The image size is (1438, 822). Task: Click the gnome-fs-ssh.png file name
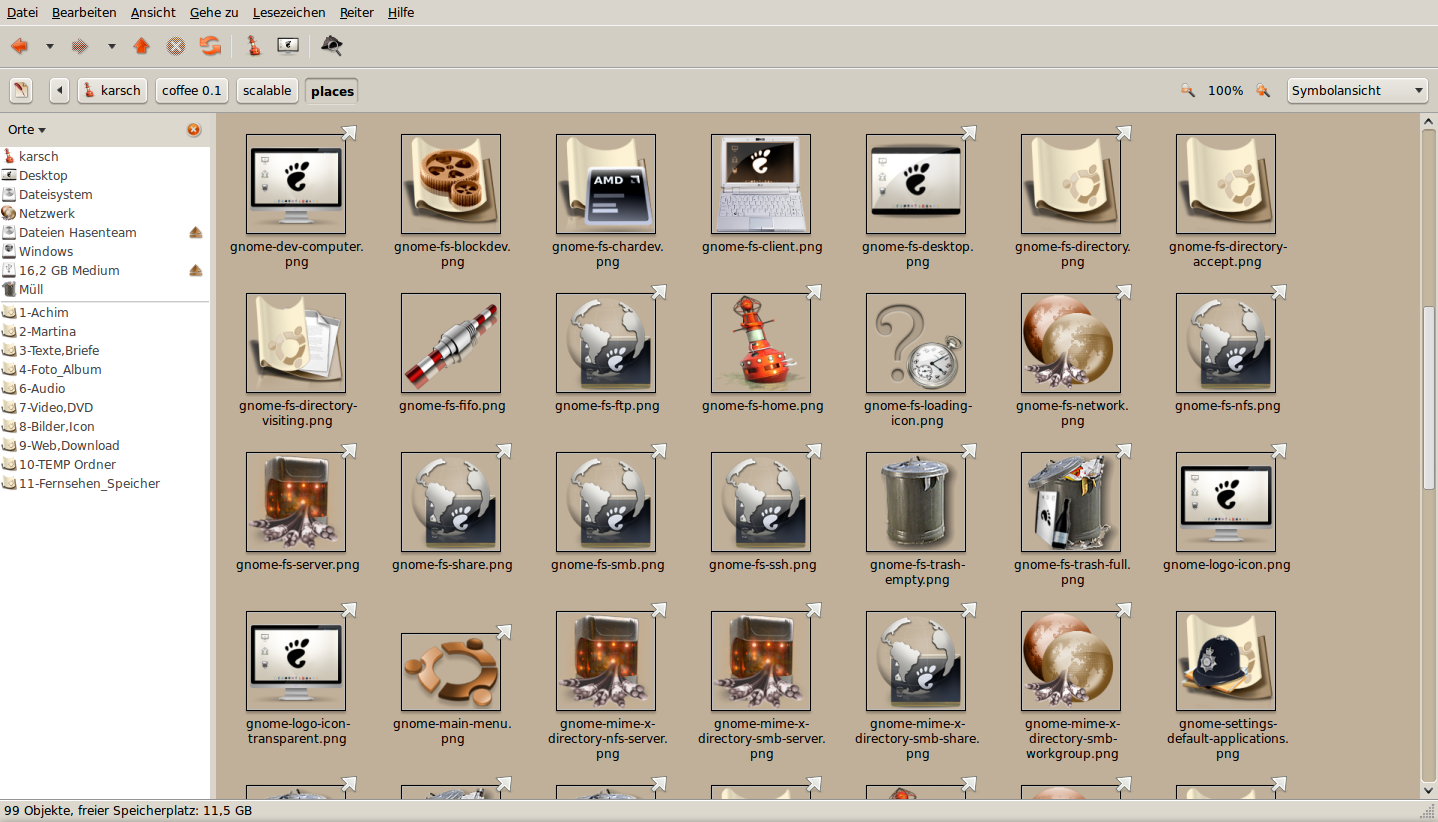pyautogui.click(x=762, y=565)
